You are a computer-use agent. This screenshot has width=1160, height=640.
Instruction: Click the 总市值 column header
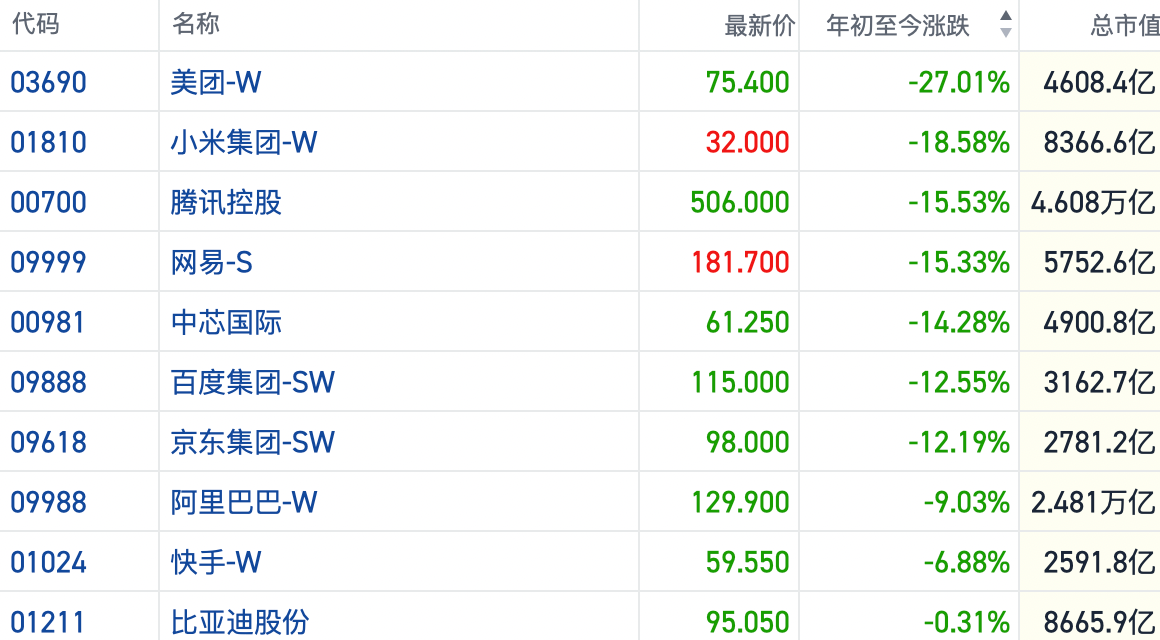[x=1124, y=26]
